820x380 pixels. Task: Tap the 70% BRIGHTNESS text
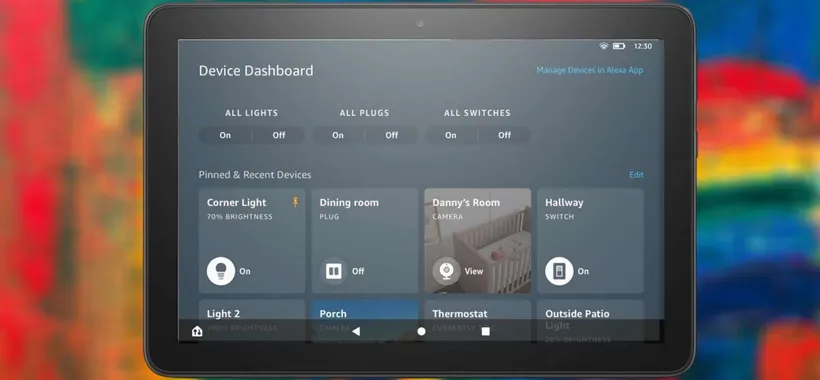pos(240,216)
